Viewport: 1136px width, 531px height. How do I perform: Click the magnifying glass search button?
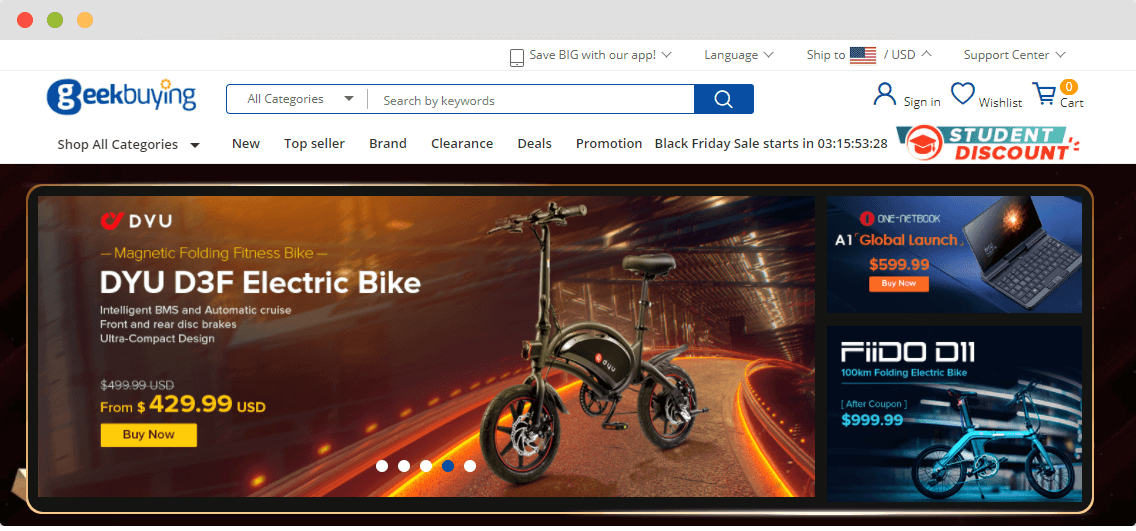[723, 99]
